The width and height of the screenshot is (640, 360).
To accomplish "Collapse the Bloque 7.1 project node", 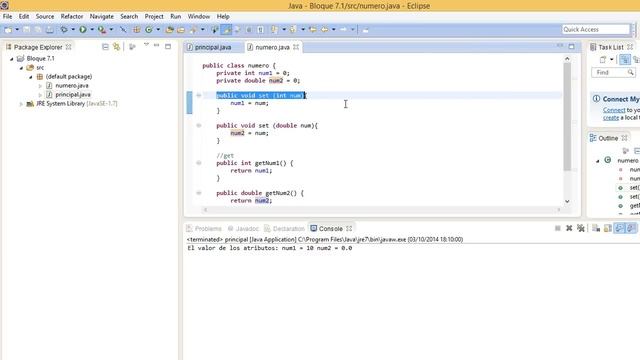I will [x=11, y=59].
